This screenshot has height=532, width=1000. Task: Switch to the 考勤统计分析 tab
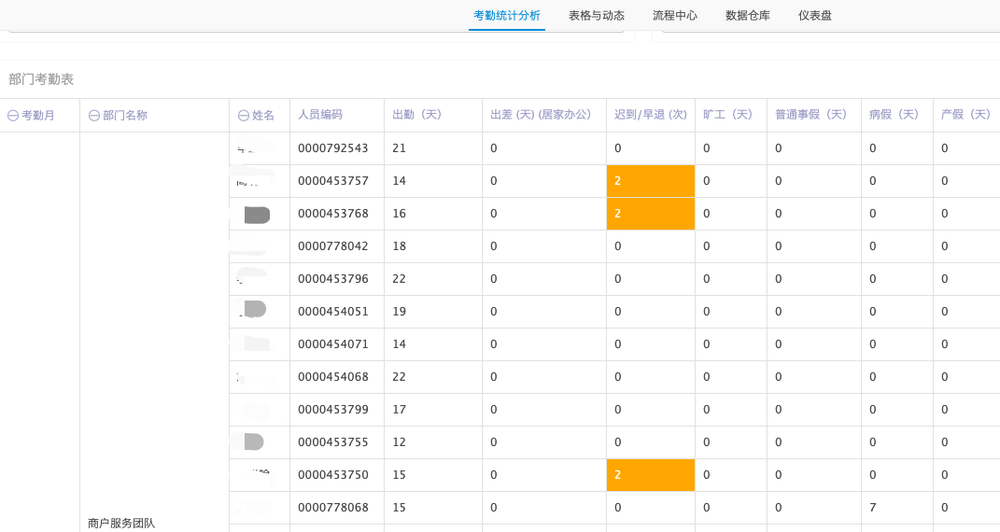click(506, 16)
